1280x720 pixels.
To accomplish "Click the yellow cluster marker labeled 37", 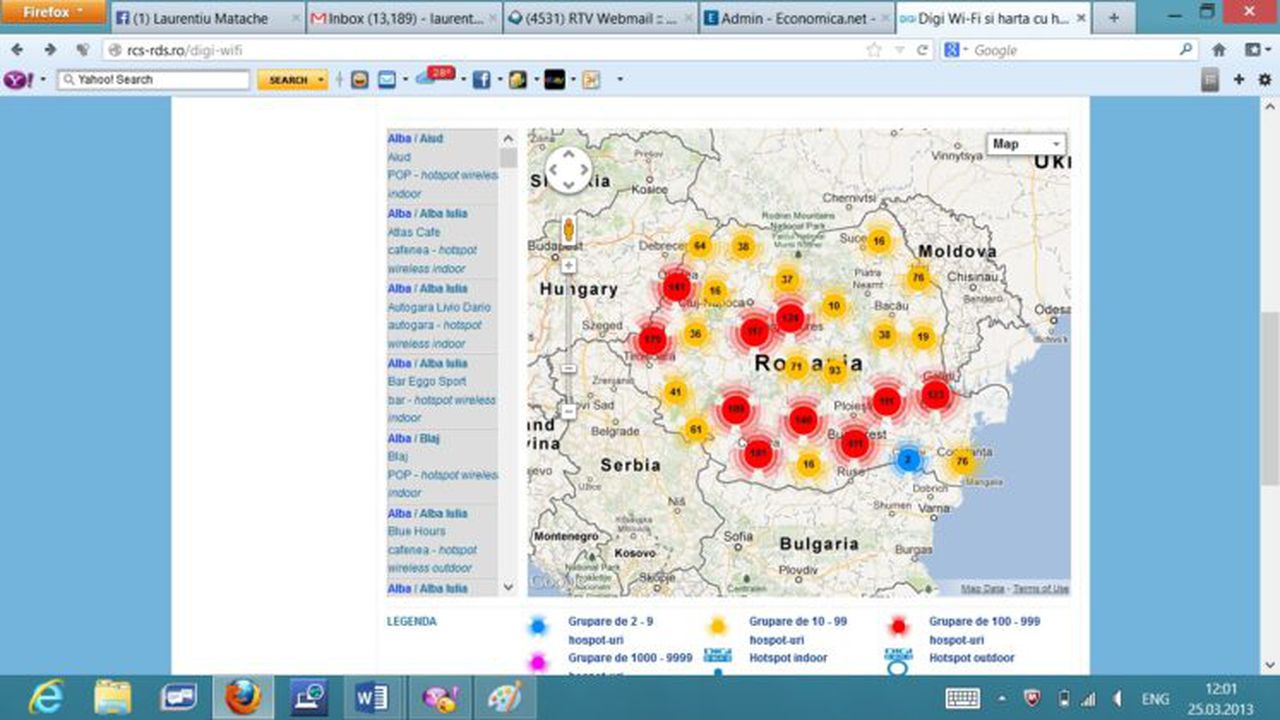I will tap(787, 280).
